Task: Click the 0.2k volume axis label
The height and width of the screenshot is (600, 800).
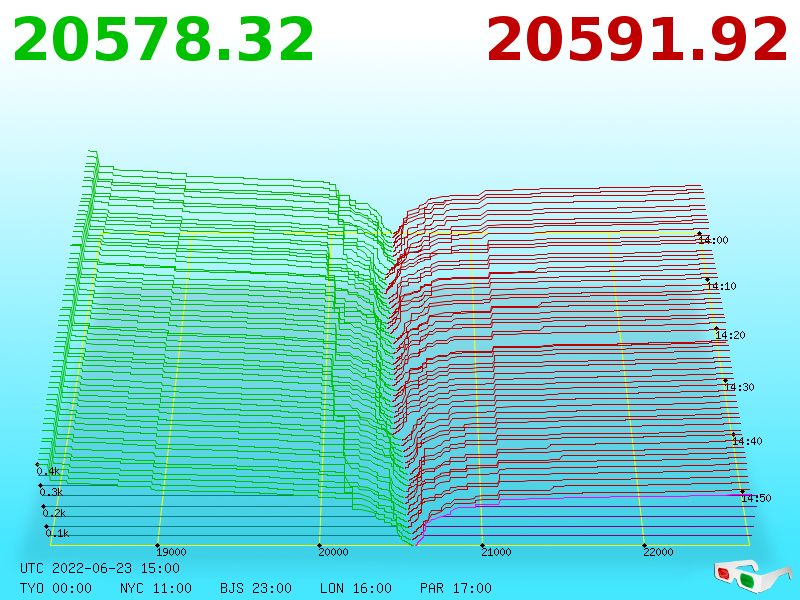Action: click(54, 513)
